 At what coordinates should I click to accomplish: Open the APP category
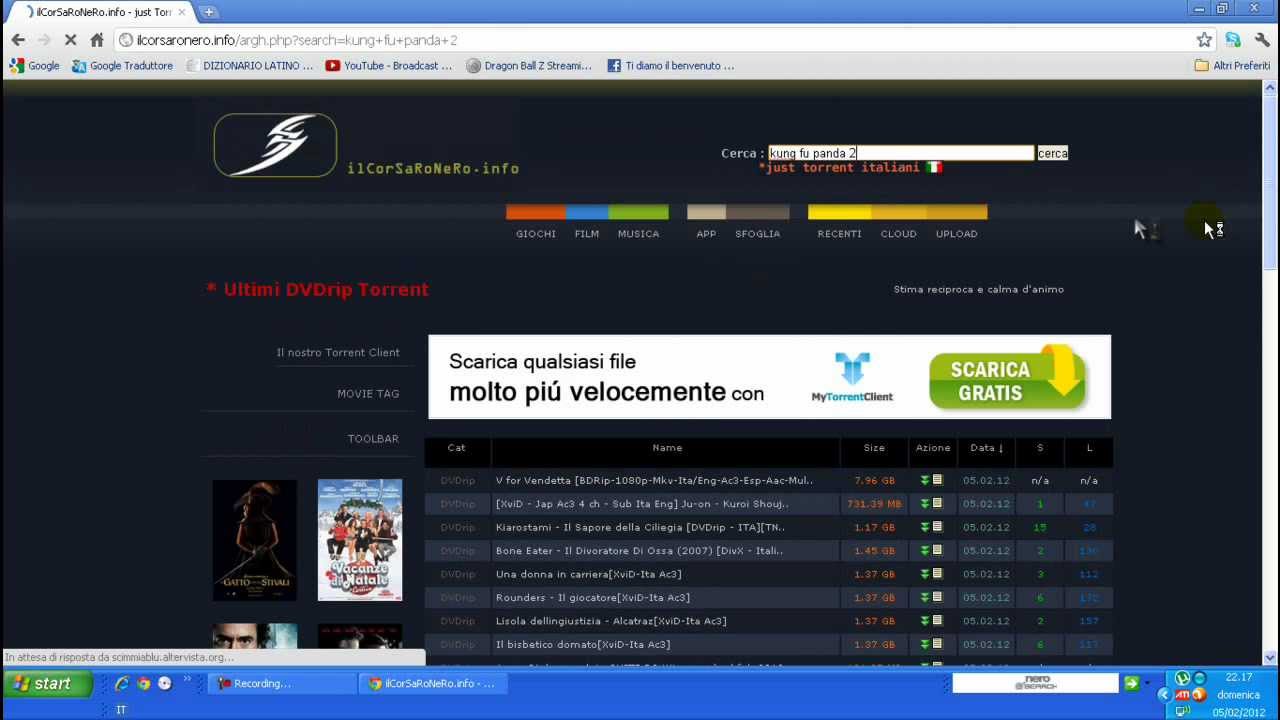(x=706, y=234)
